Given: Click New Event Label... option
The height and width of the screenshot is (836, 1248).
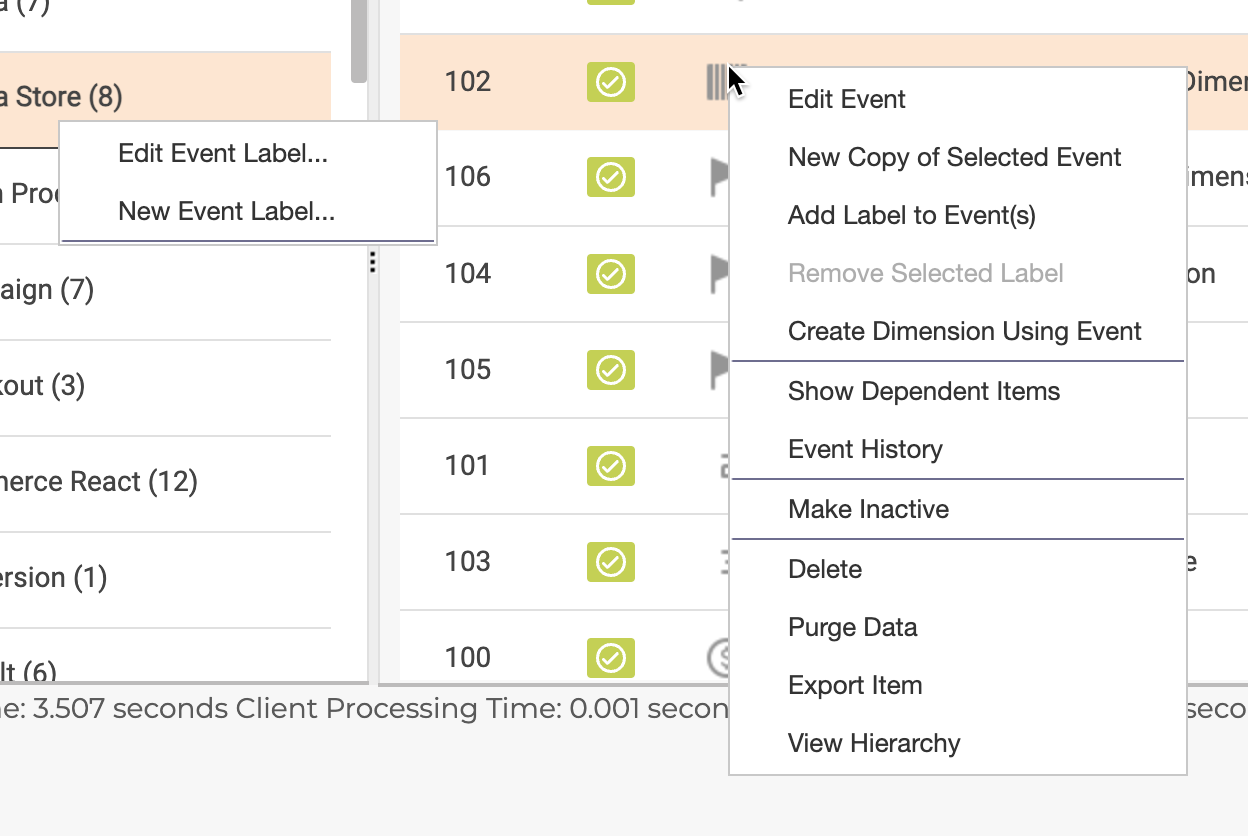Looking at the screenshot, I should click(x=226, y=211).
